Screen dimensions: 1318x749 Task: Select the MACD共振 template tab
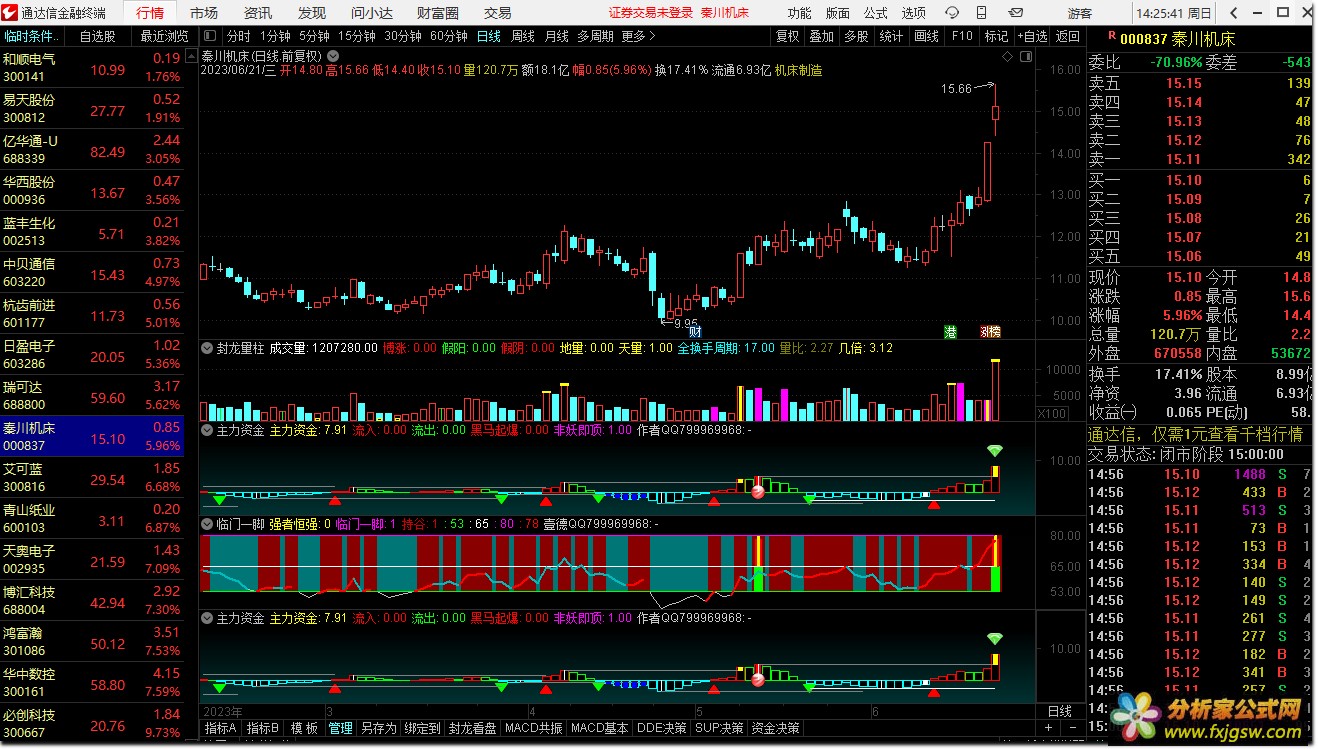coord(533,728)
